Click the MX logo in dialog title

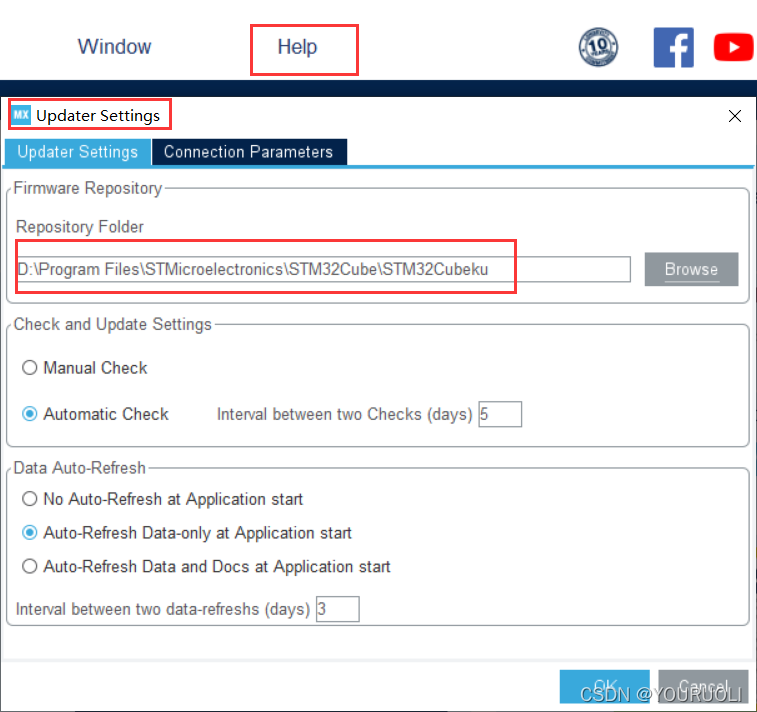[x=21, y=115]
